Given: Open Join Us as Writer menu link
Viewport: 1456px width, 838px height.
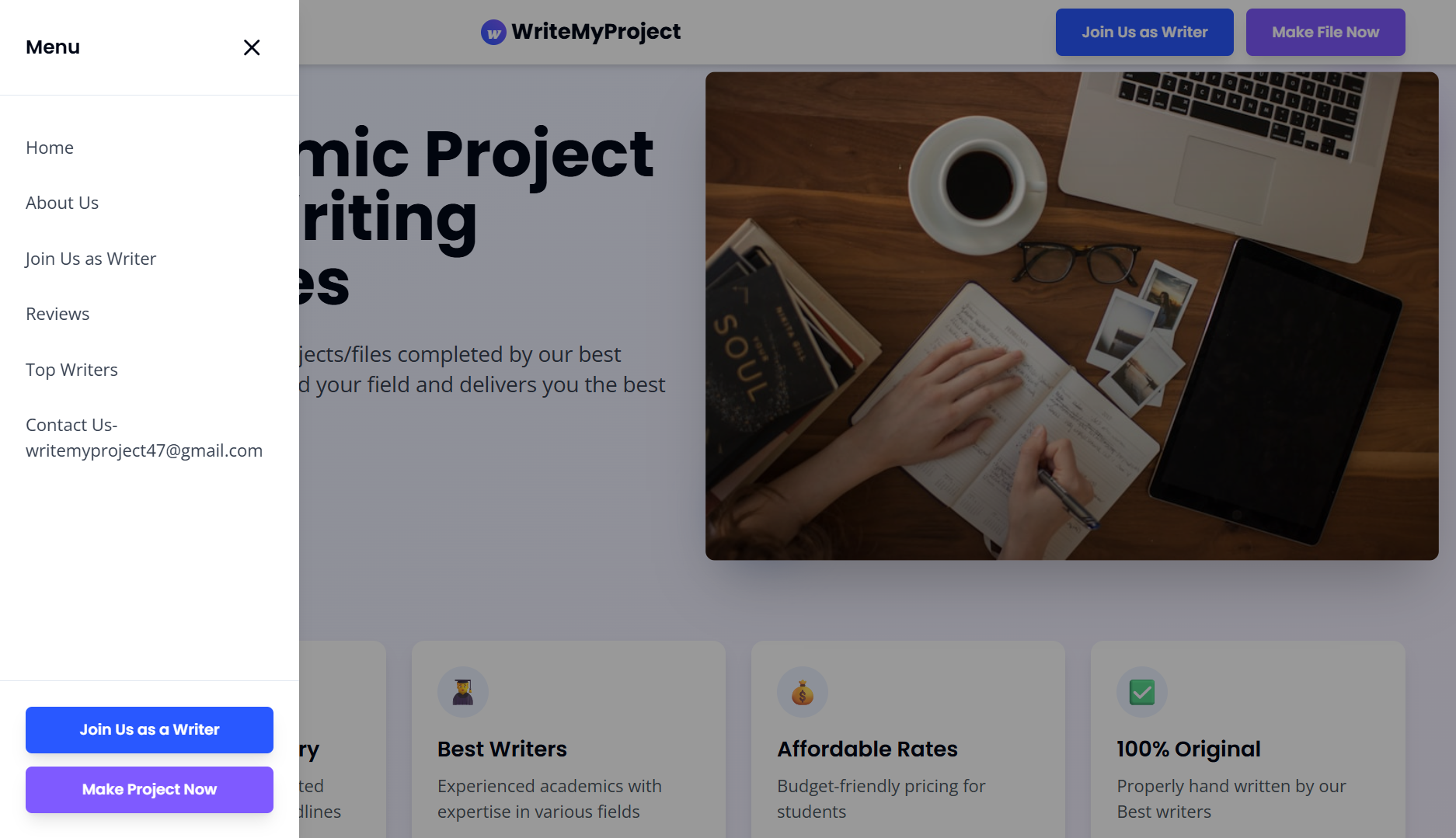Looking at the screenshot, I should [x=91, y=259].
